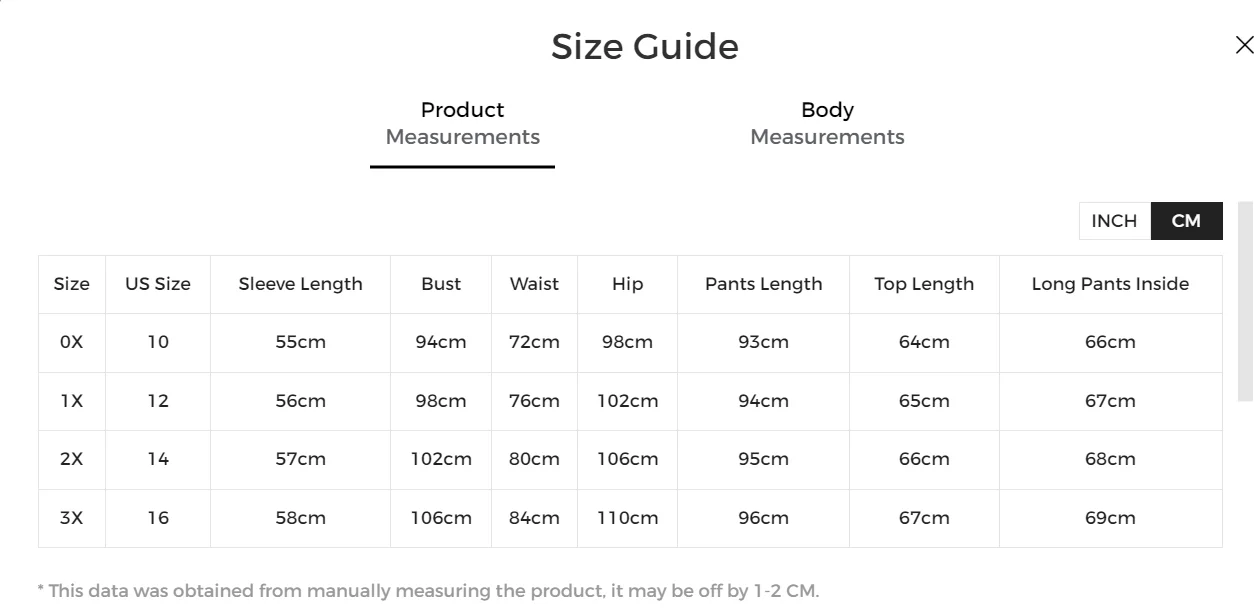Click the 2X size row label

point(71,459)
